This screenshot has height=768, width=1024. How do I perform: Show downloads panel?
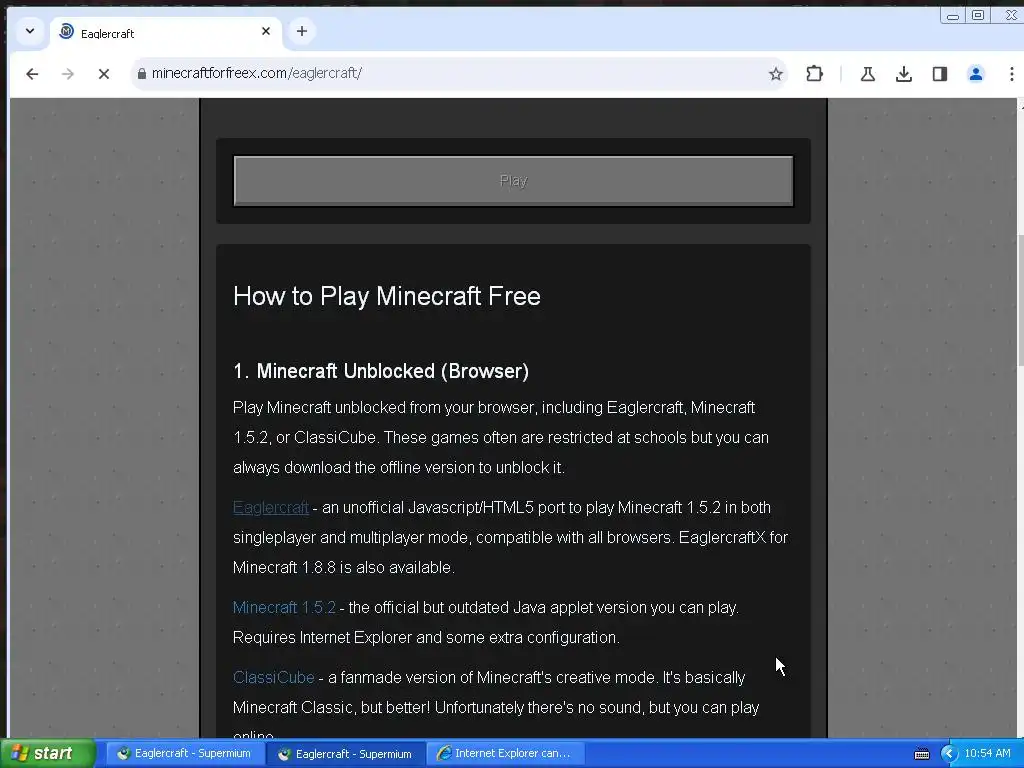904,74
